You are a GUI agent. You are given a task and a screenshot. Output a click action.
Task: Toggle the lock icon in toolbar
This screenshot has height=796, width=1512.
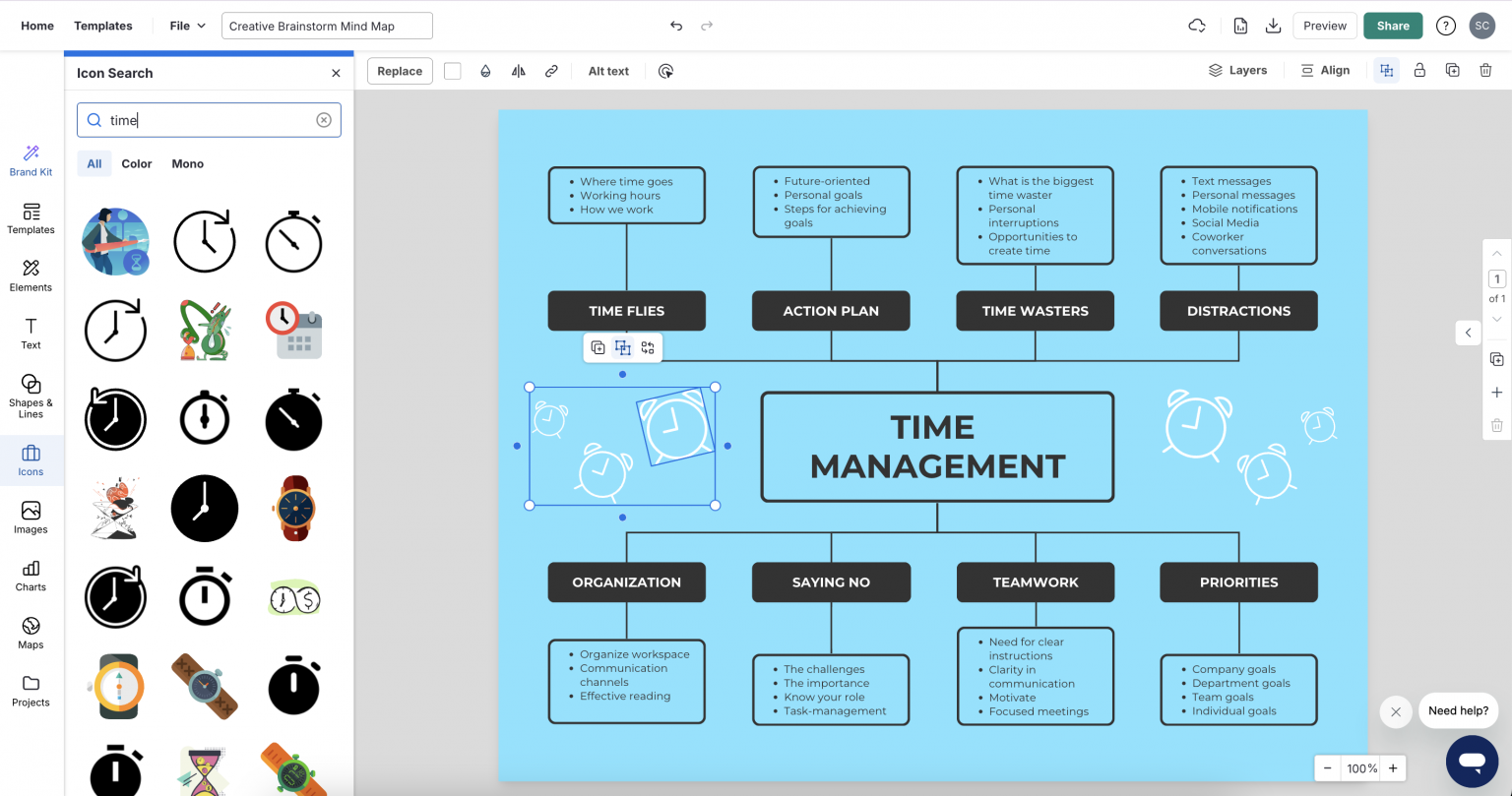pos(1419,70)
